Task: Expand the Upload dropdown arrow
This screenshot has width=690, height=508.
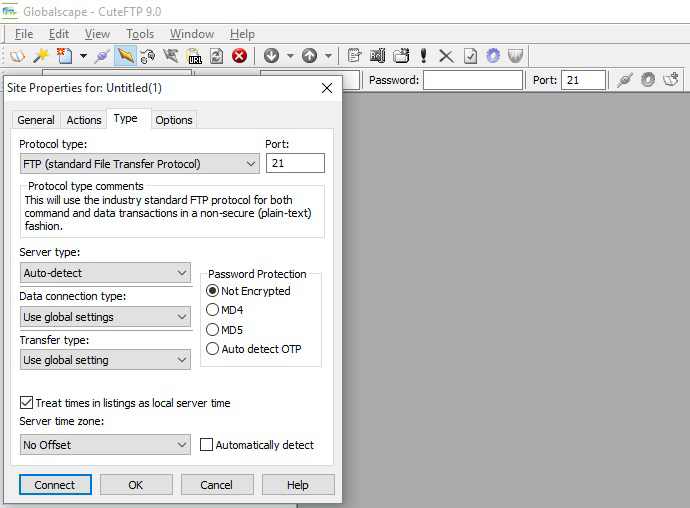Action: [x=328, y=56]
